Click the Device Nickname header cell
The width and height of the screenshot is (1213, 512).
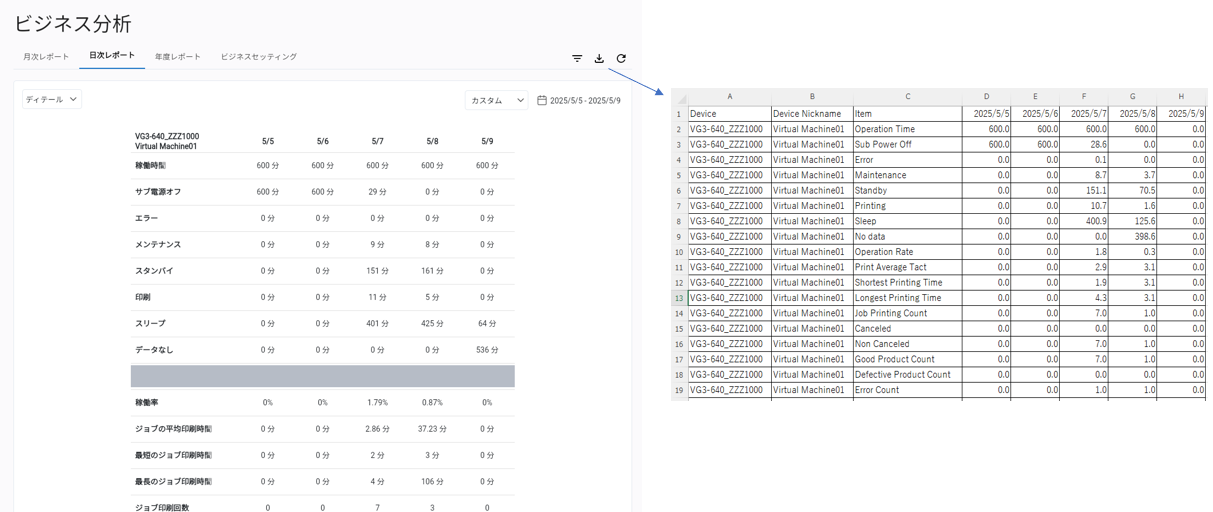[x=812, y=114]
